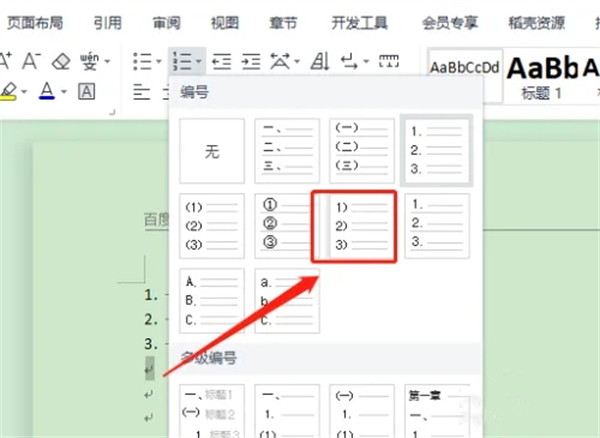Expand the numbering dropdown arrow
Viewport: 600px width, 438px height.
[199, 61]
